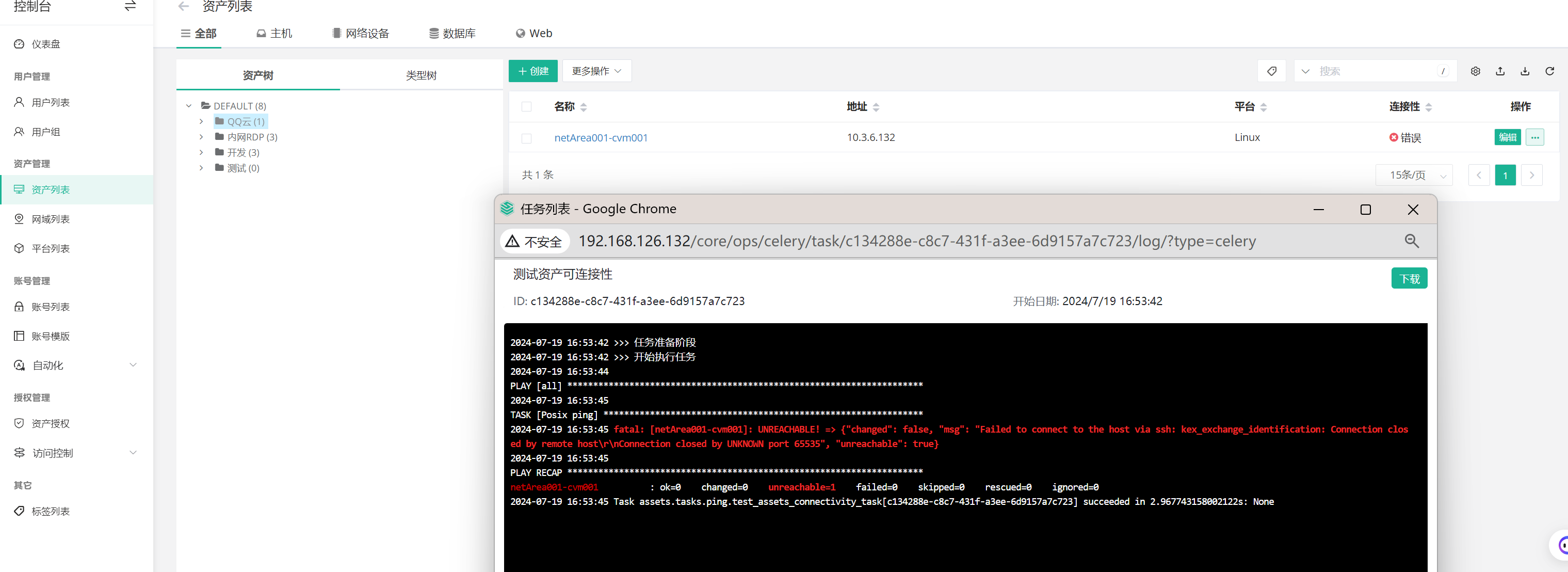
Task: Refresh the asset list
Action: tap(1550, 71)
